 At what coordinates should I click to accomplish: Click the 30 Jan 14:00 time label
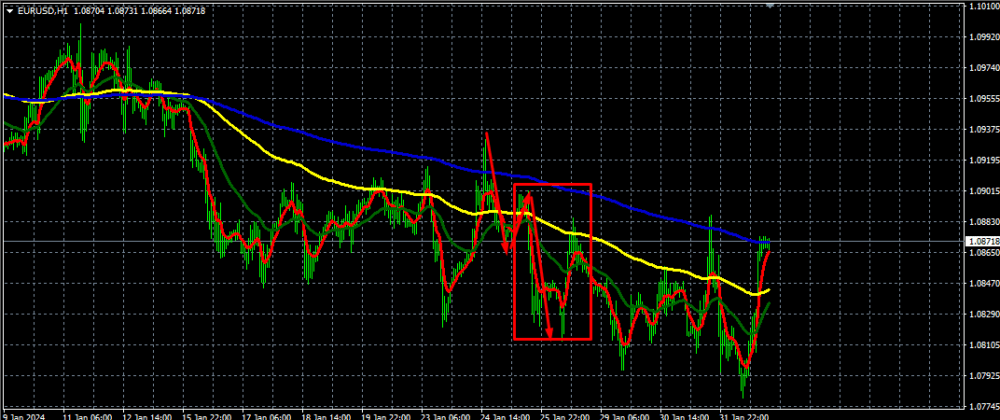pos(685,416)
